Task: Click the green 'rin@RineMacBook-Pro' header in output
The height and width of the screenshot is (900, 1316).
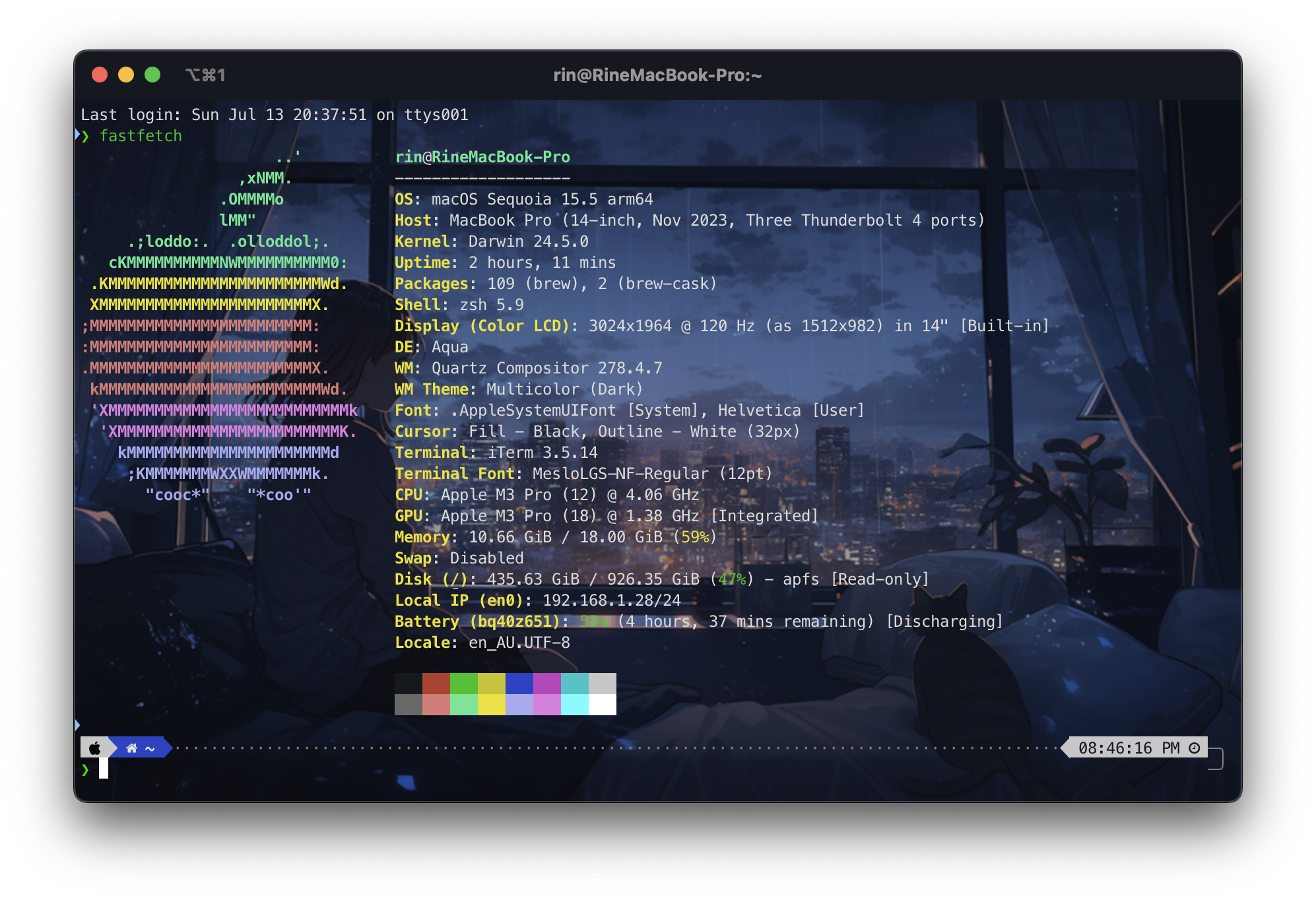Action: coord(482,157)
